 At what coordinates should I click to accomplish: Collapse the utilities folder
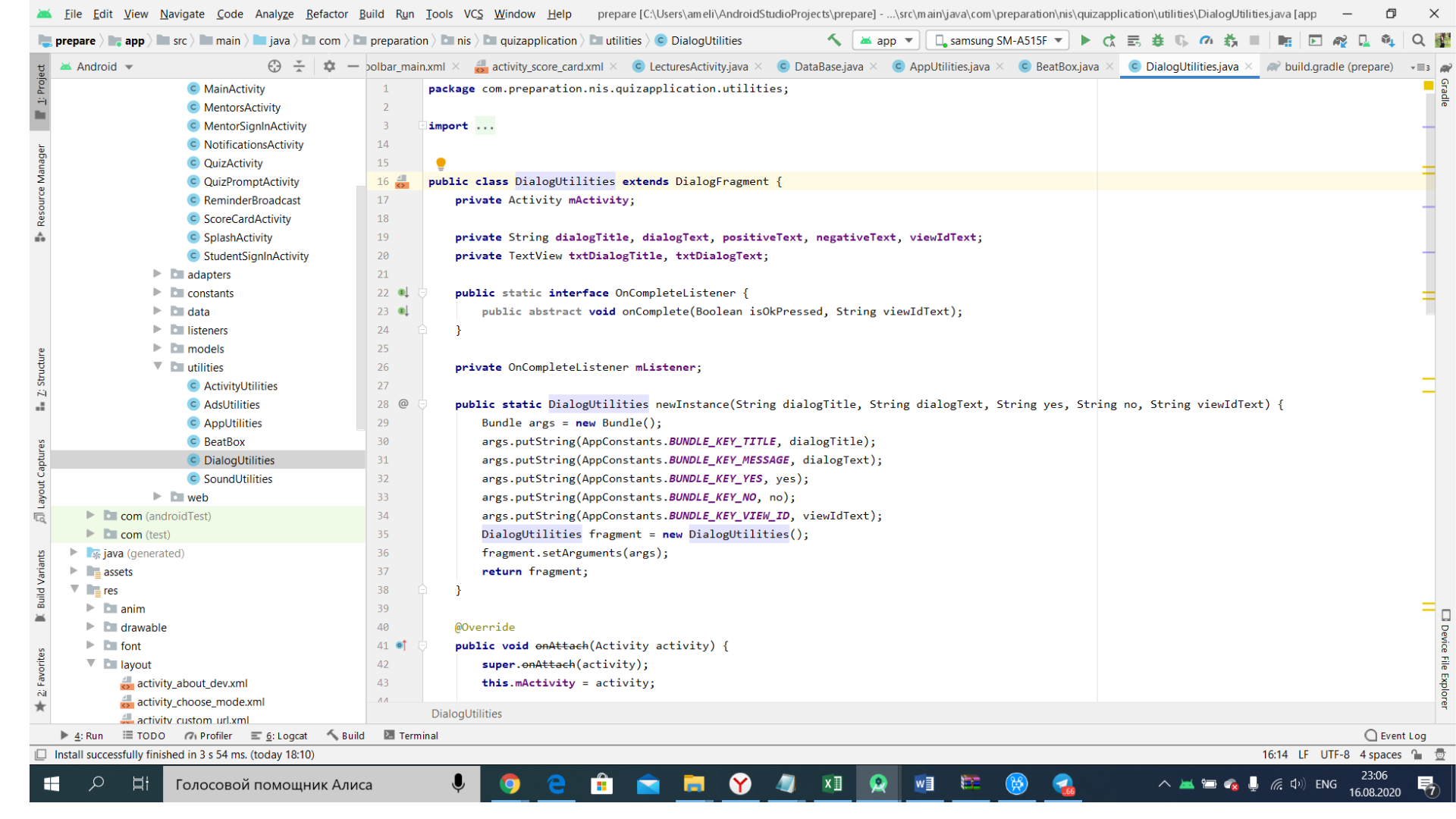(157, 367)
